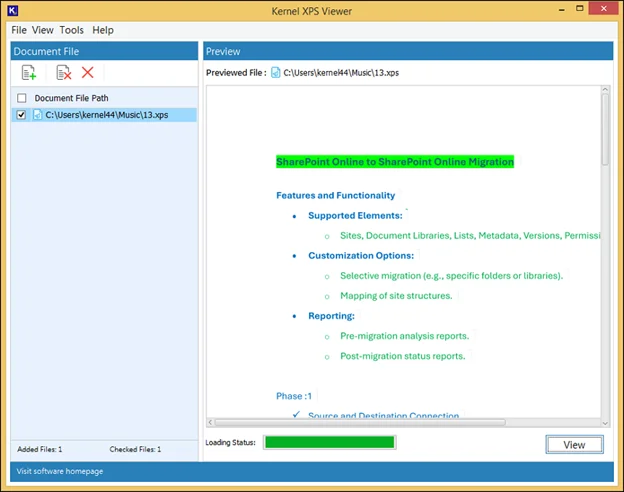Click the file icon next to Previewed File path
624x492 pixels.
coord(275,72)
